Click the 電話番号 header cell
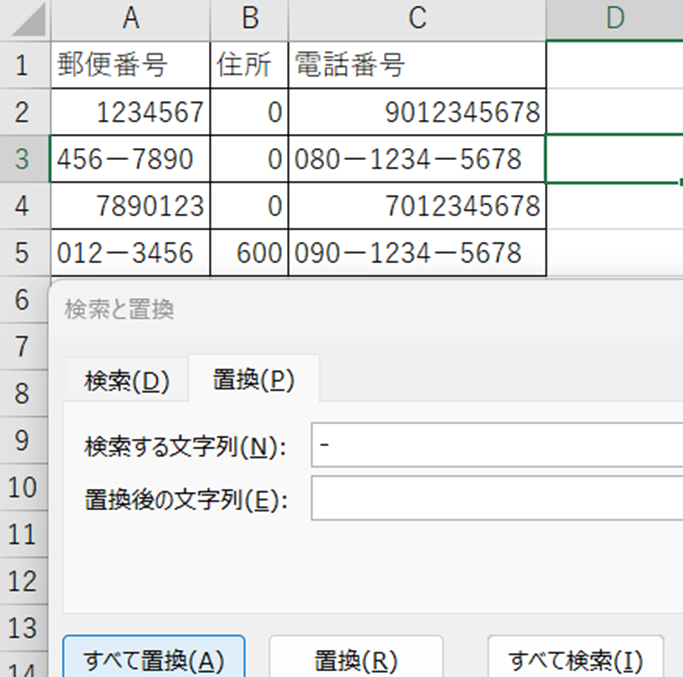Viewport: 683px width, 677px height. pos(417,66)
